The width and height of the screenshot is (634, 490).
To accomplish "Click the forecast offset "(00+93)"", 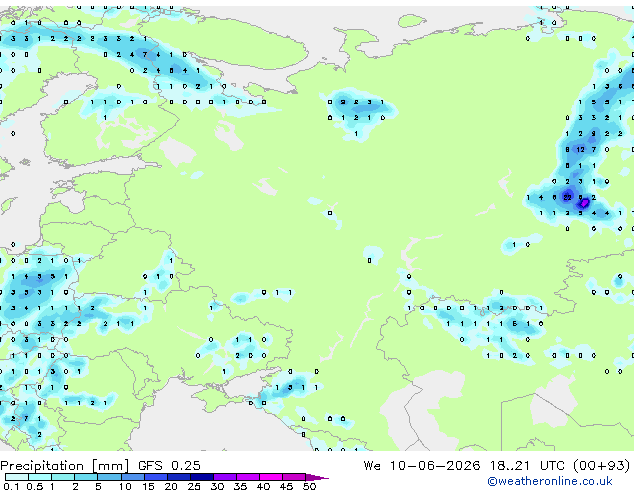I will point(602,465).
